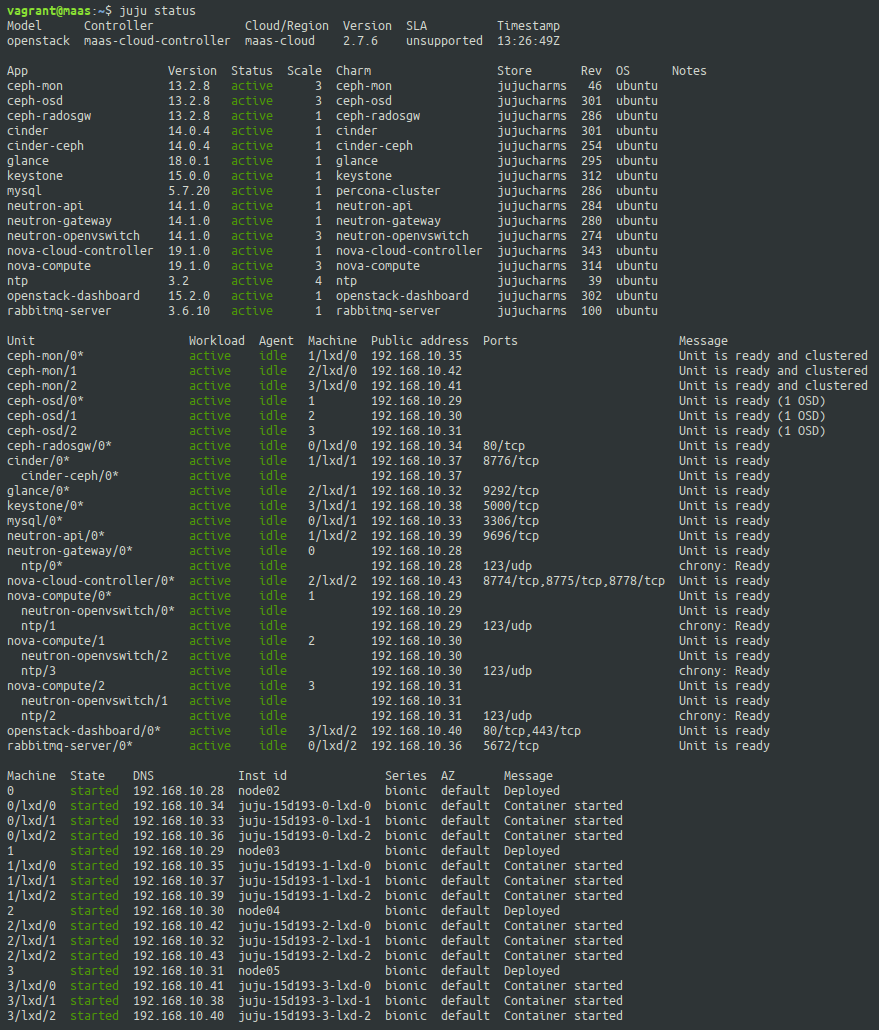879x1030 pixels.
Task: Select the 'rabbitmq-server/0*' unit name
Action: pyautogui.click(x=70, y=746)
